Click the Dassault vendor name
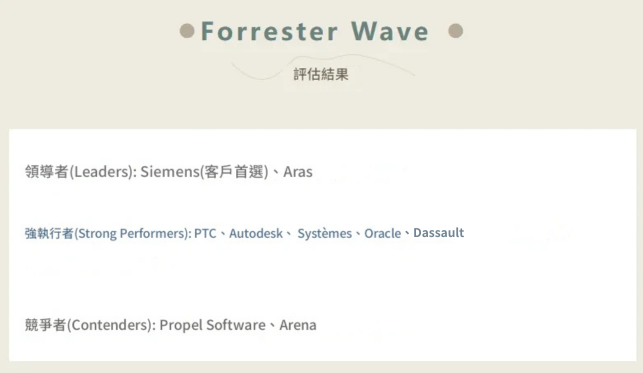This screenshot has width=643, height=373. (438, 233)
